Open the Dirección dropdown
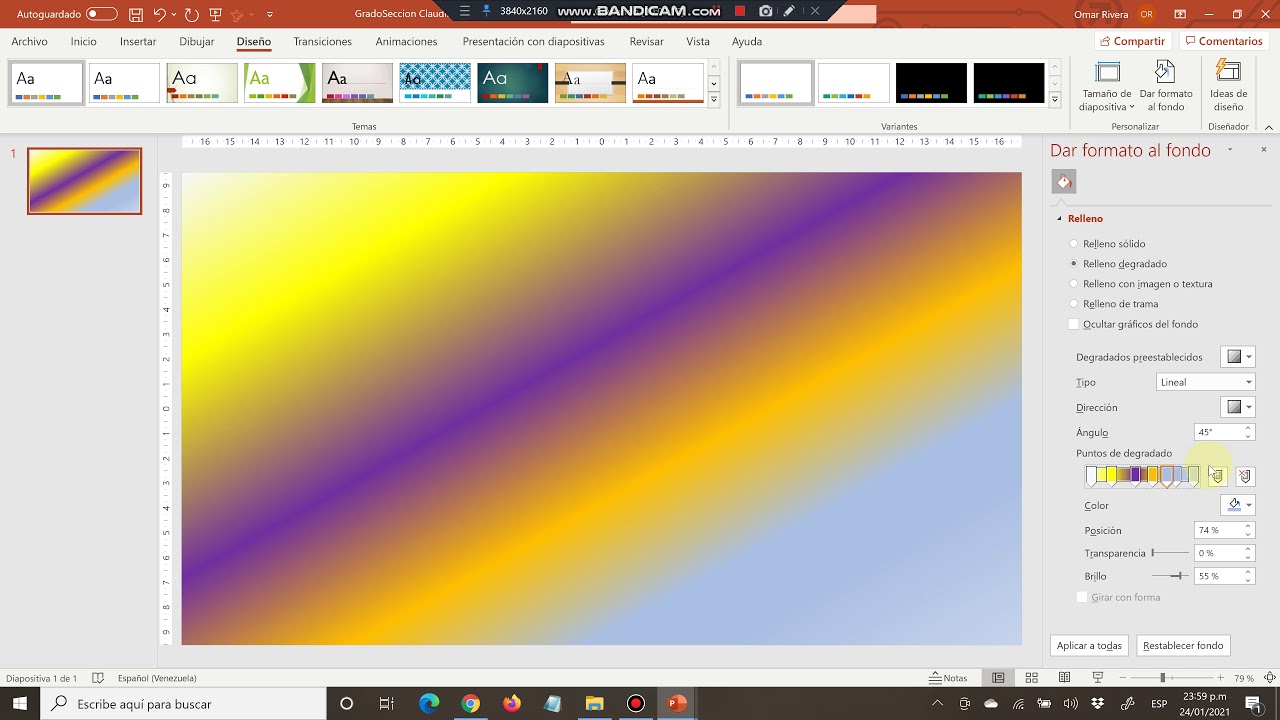The height and width of the screenshot is (720, 1280). (1238, 407)
